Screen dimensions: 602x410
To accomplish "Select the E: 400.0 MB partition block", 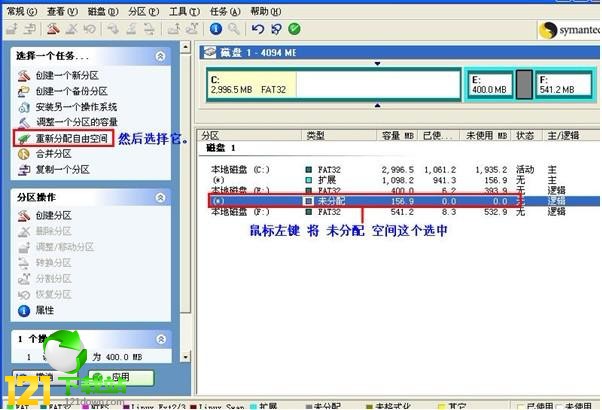I will tap(490, 84).
